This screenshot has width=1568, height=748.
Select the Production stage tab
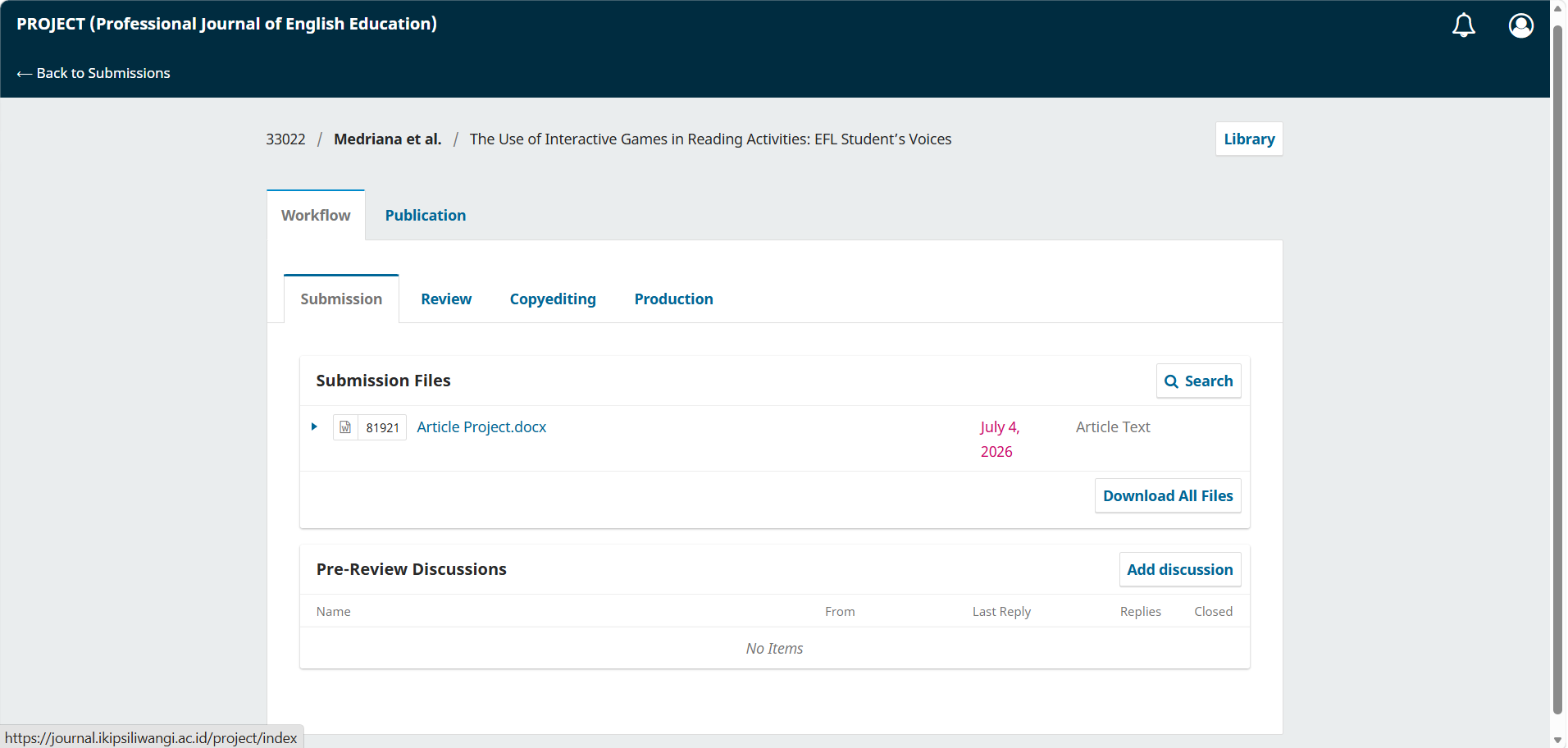click(673, 299)
